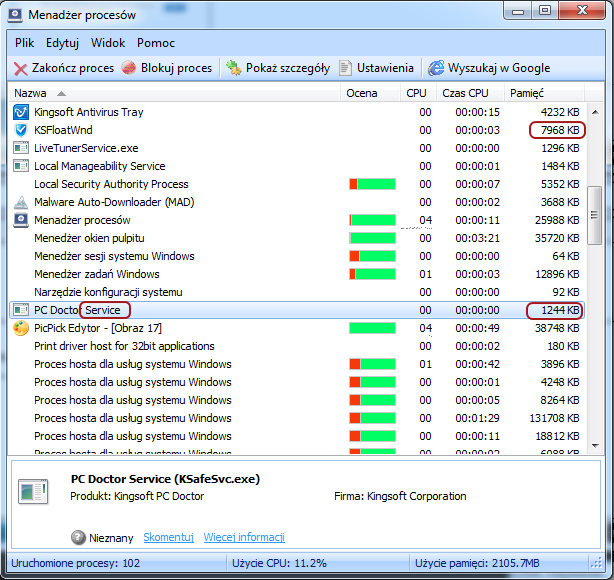Click the Kingsoft Antivirus Tray icon
Screen dimensions: 614x580
(x=21, y=112)
